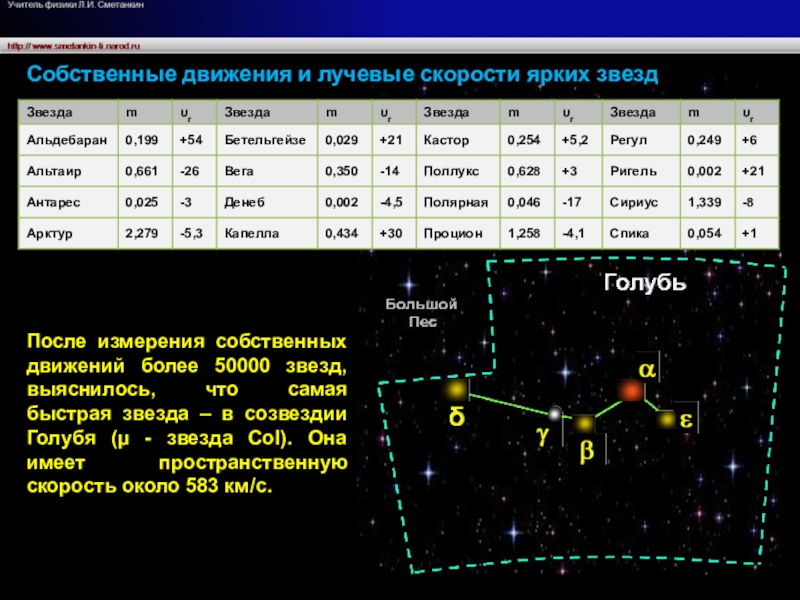
Task: Click the Регул cell
Action: [x=641, y=140]
